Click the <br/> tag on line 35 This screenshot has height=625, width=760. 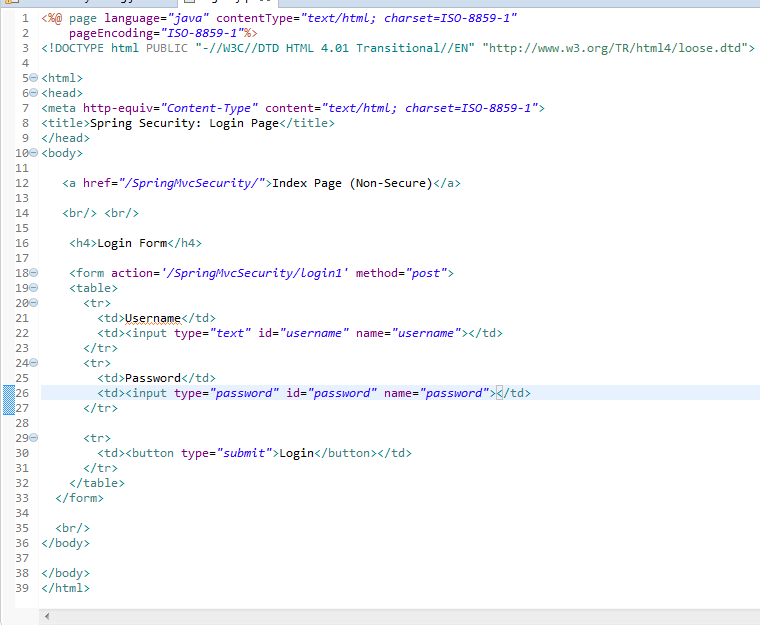pos(73,528)
